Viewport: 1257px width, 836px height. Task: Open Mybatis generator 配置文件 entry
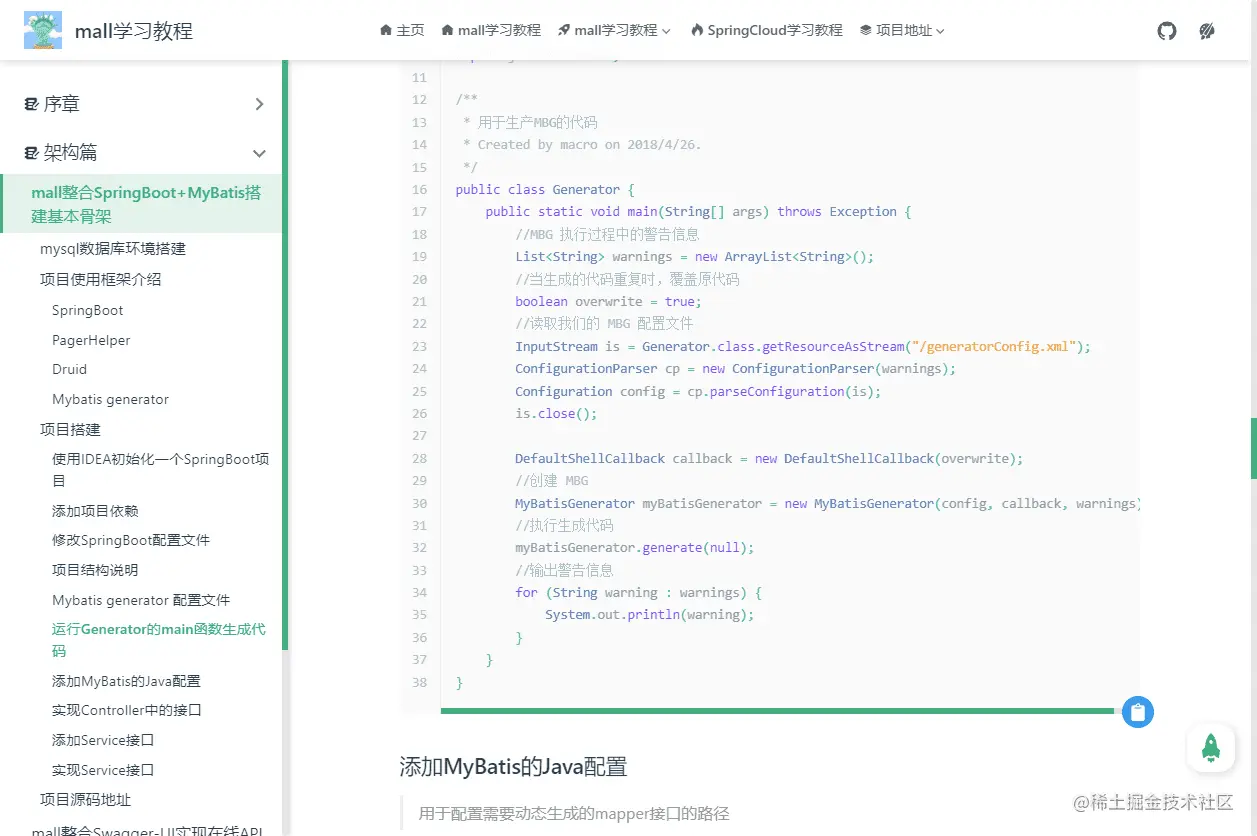[141, 600]
